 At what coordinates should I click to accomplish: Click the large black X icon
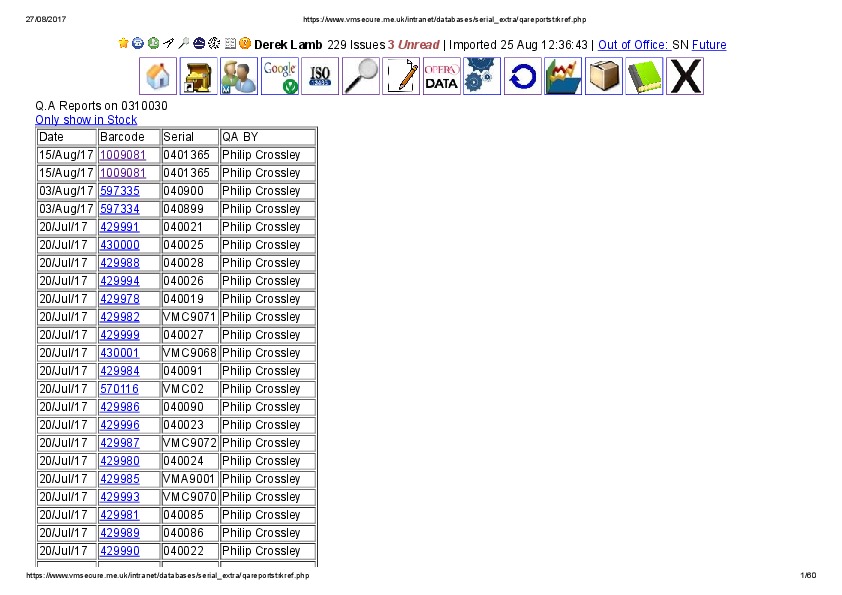click(685, 77)
